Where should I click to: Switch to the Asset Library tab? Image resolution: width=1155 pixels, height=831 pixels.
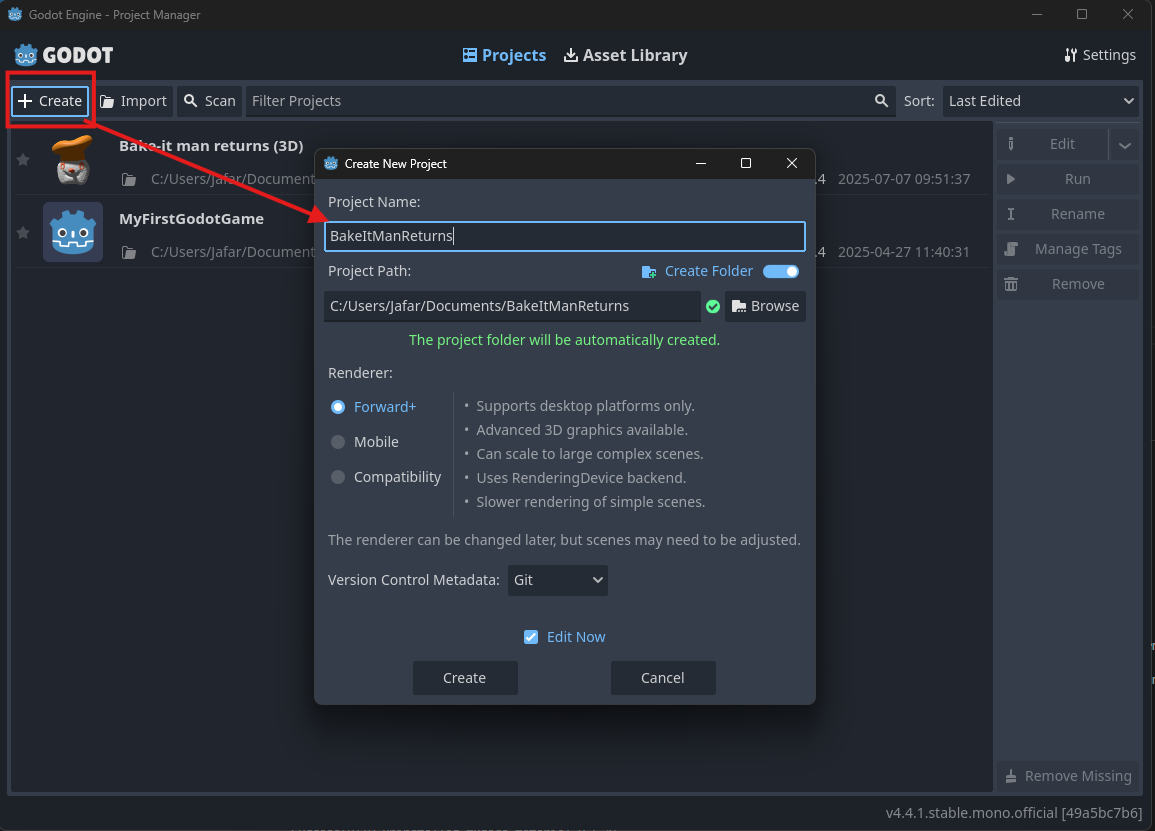625,55
